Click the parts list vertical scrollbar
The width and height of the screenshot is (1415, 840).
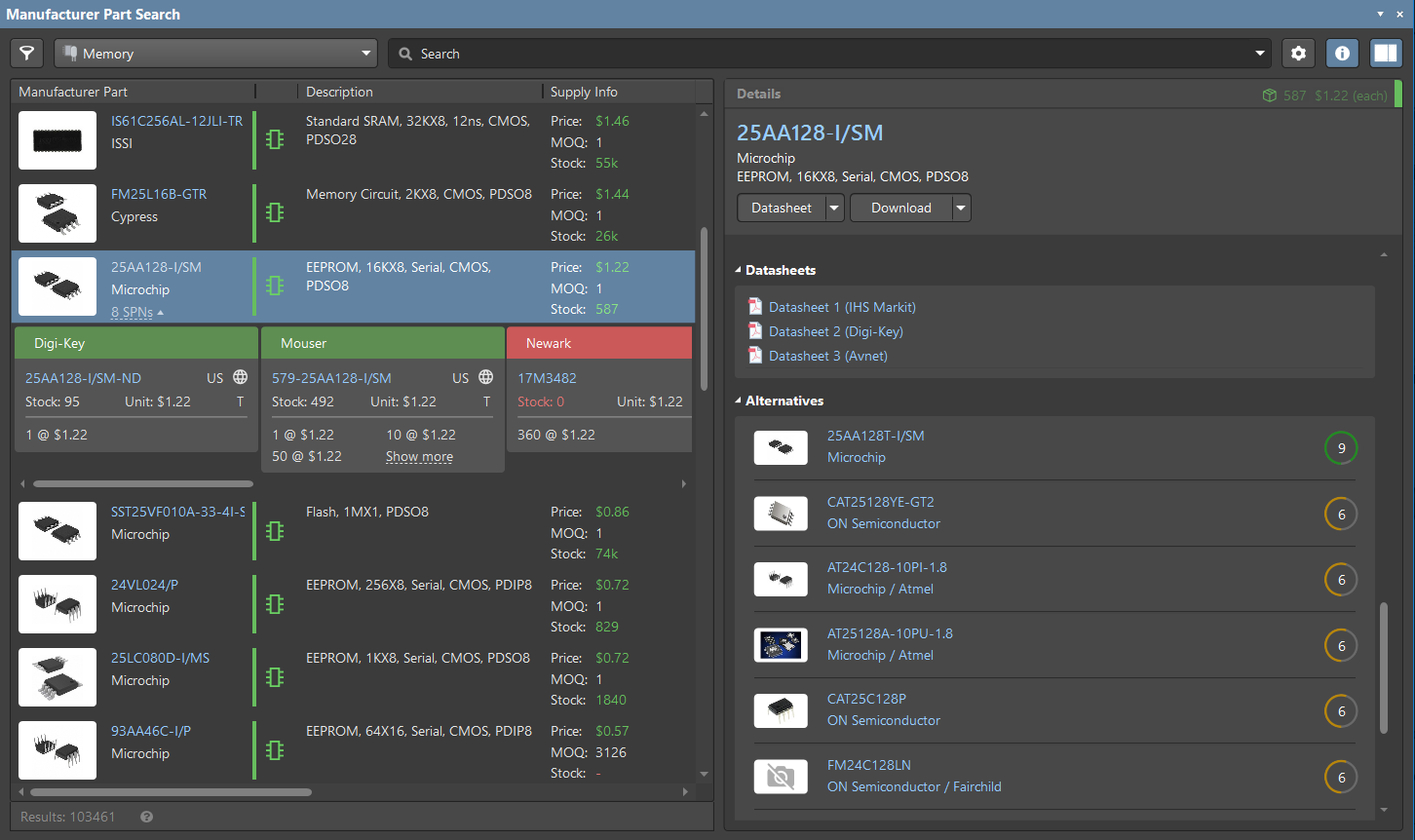click(704, 310)
